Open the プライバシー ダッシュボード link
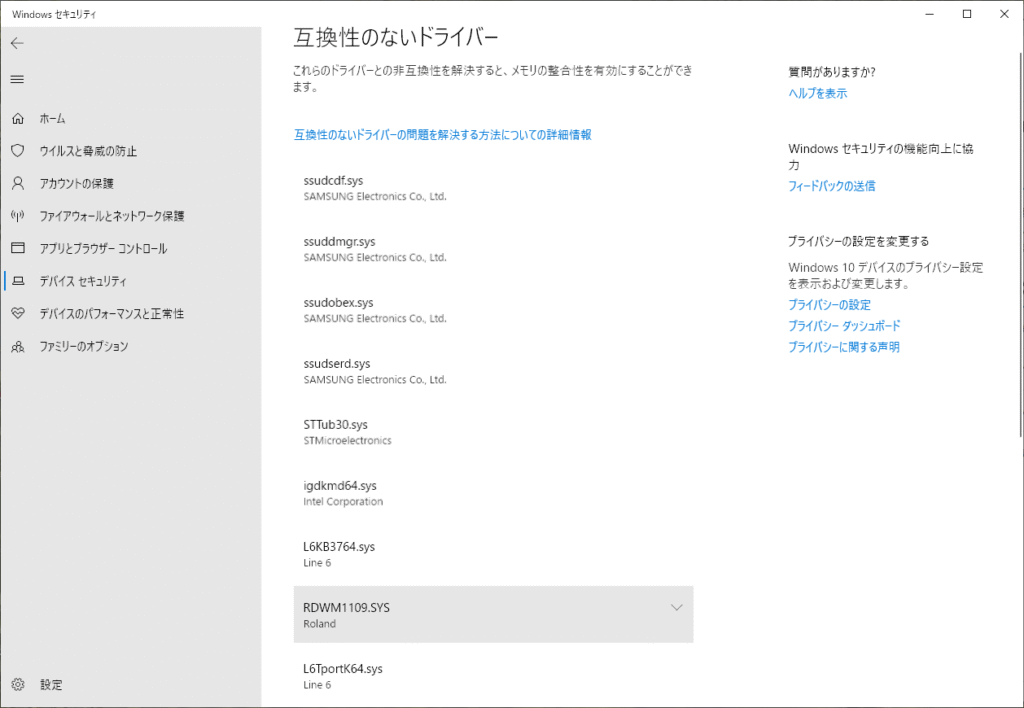Screen dimensions: 1024x708 [x=844, y=326]
